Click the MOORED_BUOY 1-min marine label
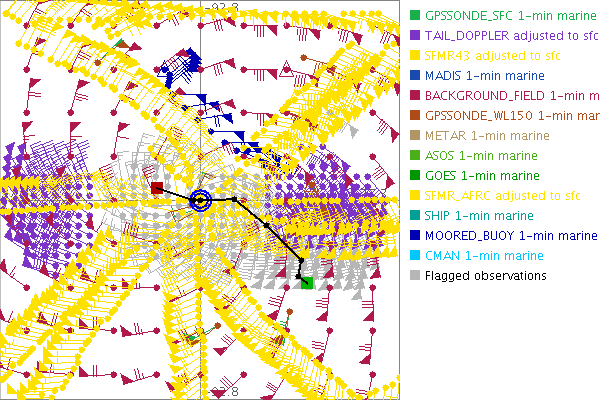The image size is (600, 400). (511, 236)
